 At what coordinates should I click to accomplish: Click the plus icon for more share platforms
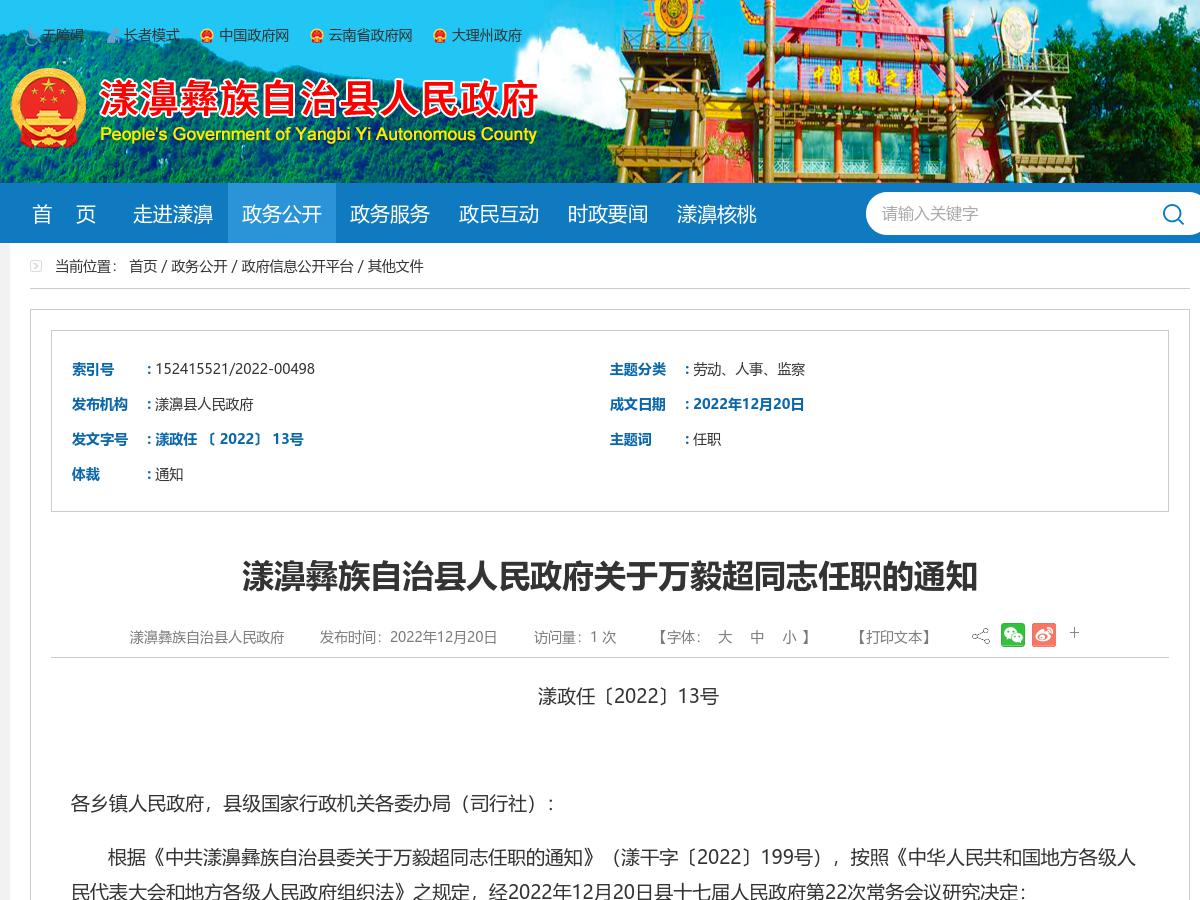click(x=1074, y=633)
